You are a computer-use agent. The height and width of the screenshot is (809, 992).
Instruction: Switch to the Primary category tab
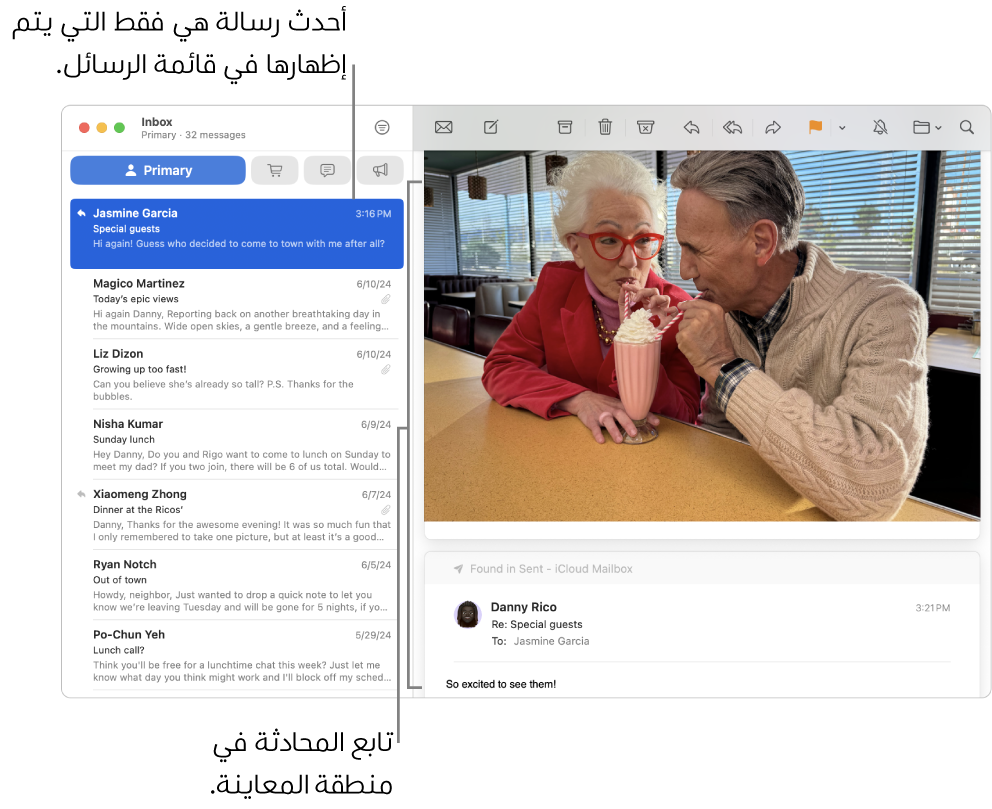158,170
